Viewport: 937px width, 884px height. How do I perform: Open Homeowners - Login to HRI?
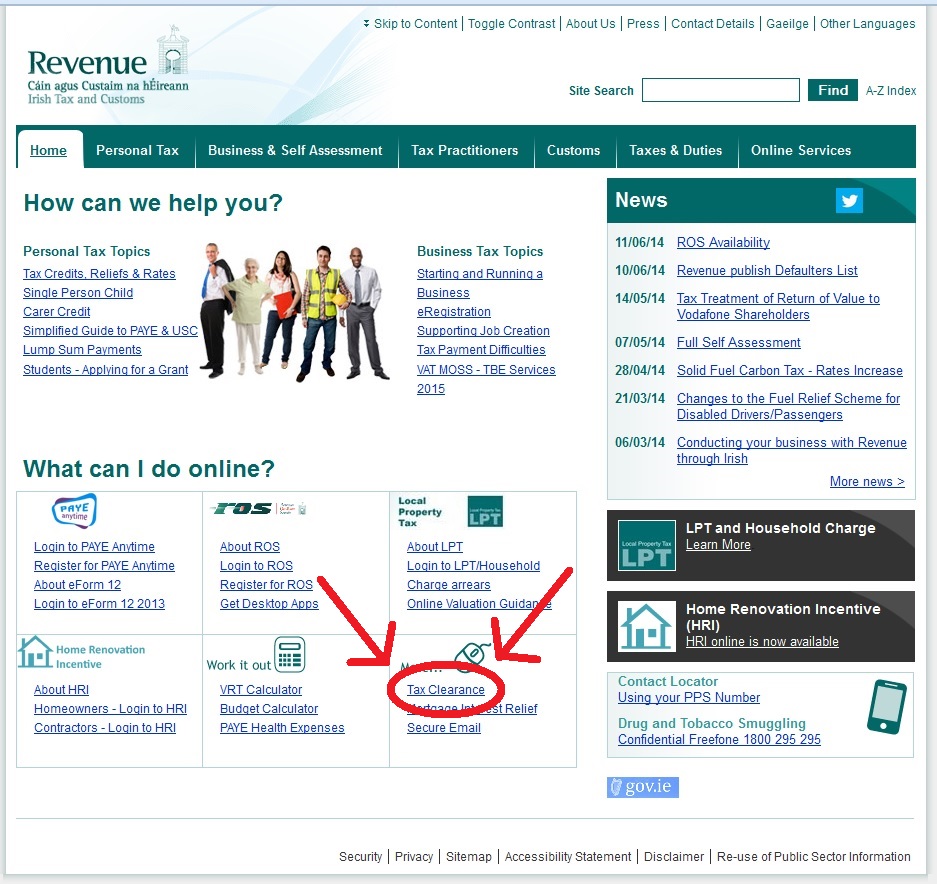(110, 709)
